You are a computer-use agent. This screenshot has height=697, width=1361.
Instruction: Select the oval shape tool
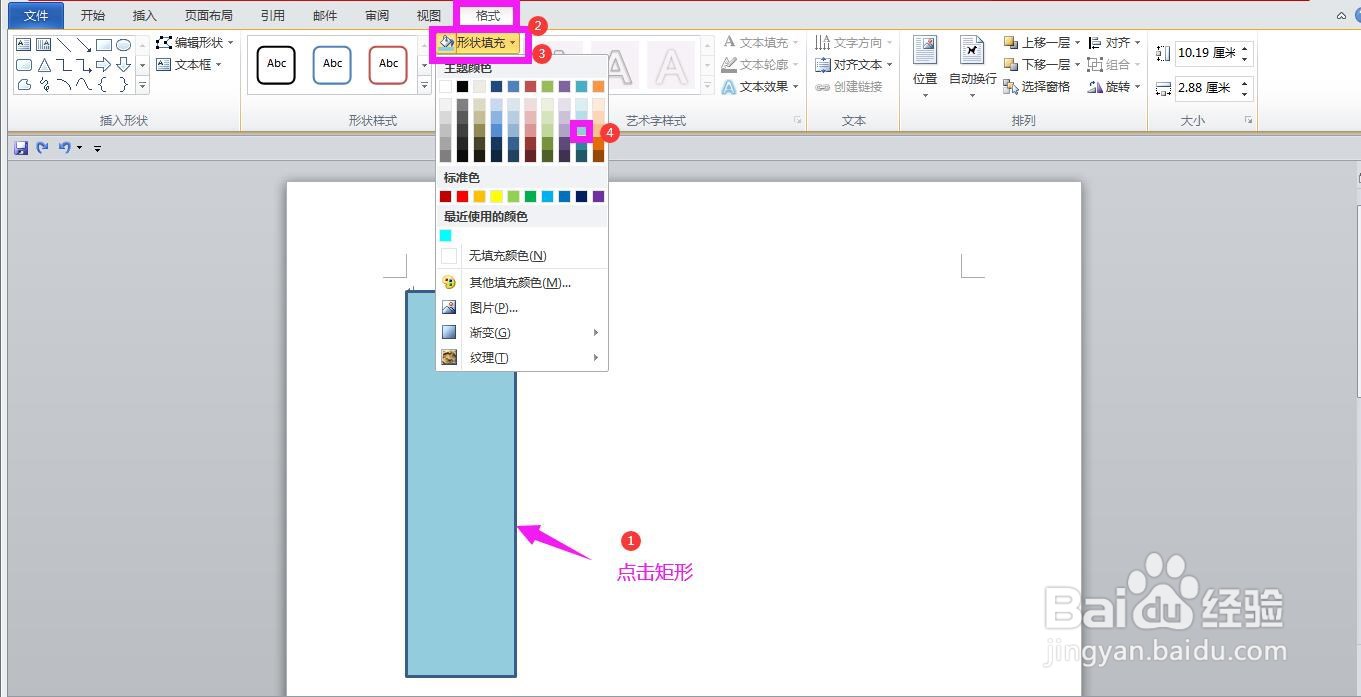pos(124,44)
